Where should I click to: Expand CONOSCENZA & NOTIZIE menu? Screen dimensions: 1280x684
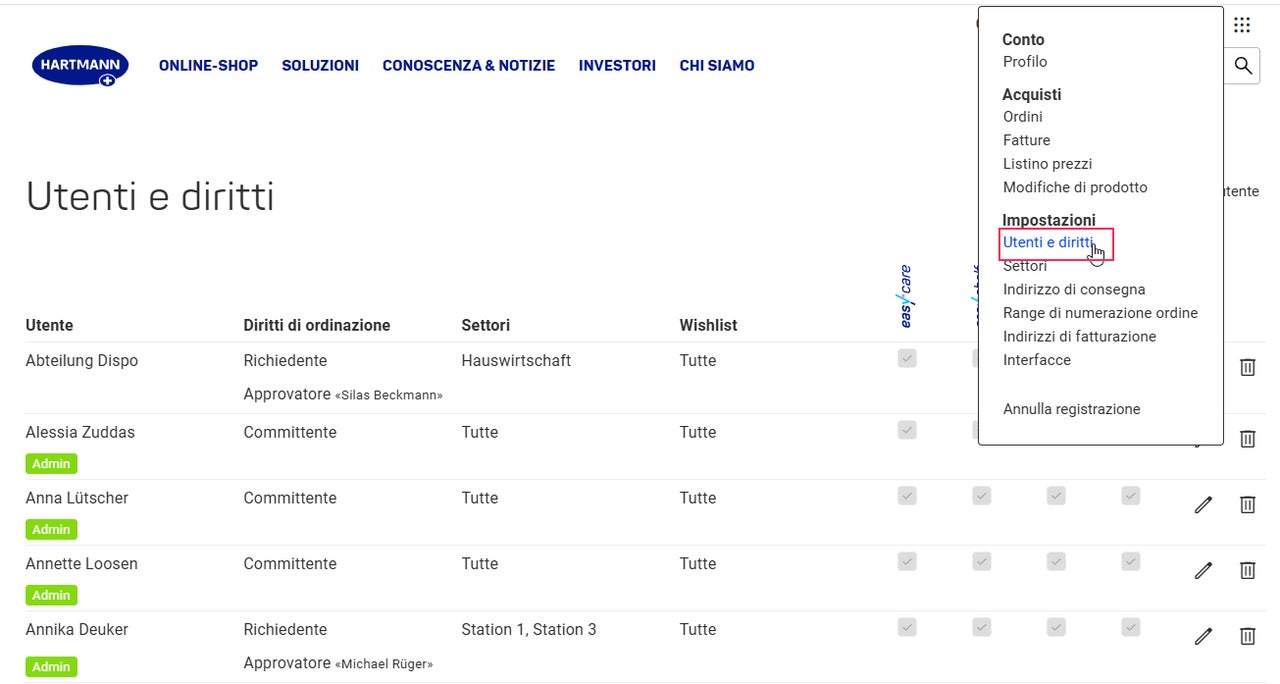(x=468, y=66)
